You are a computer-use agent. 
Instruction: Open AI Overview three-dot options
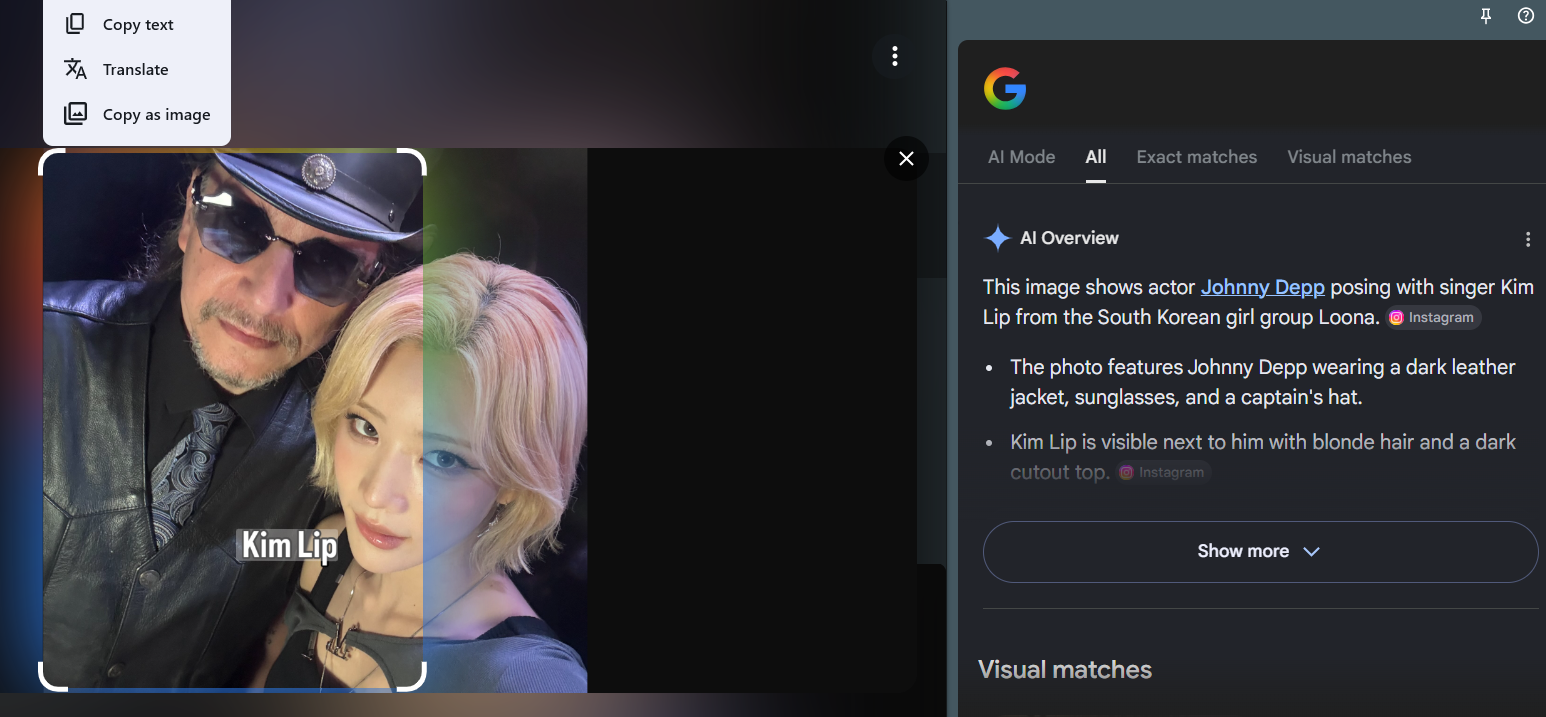click(1527, 239)
